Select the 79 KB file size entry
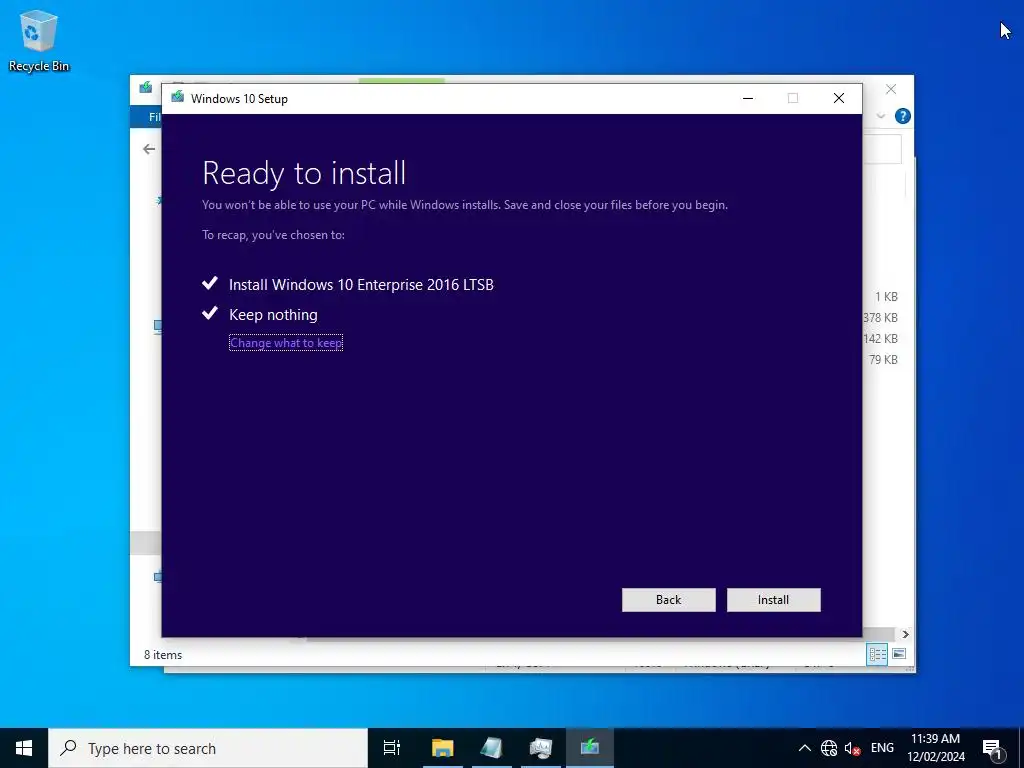This screenshot has width=1024, height=768. coord(883,359)
